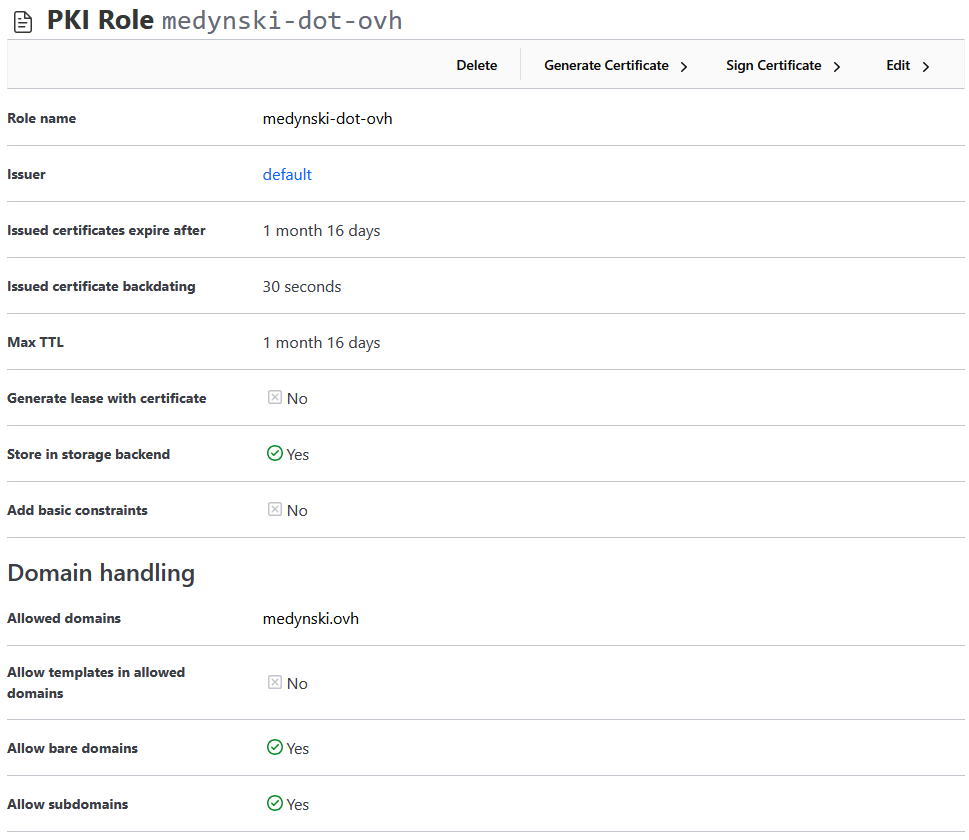The width and height of the screenshot is (969, 840).
Task: Open the Sign Certificate page
Action: 773,66
